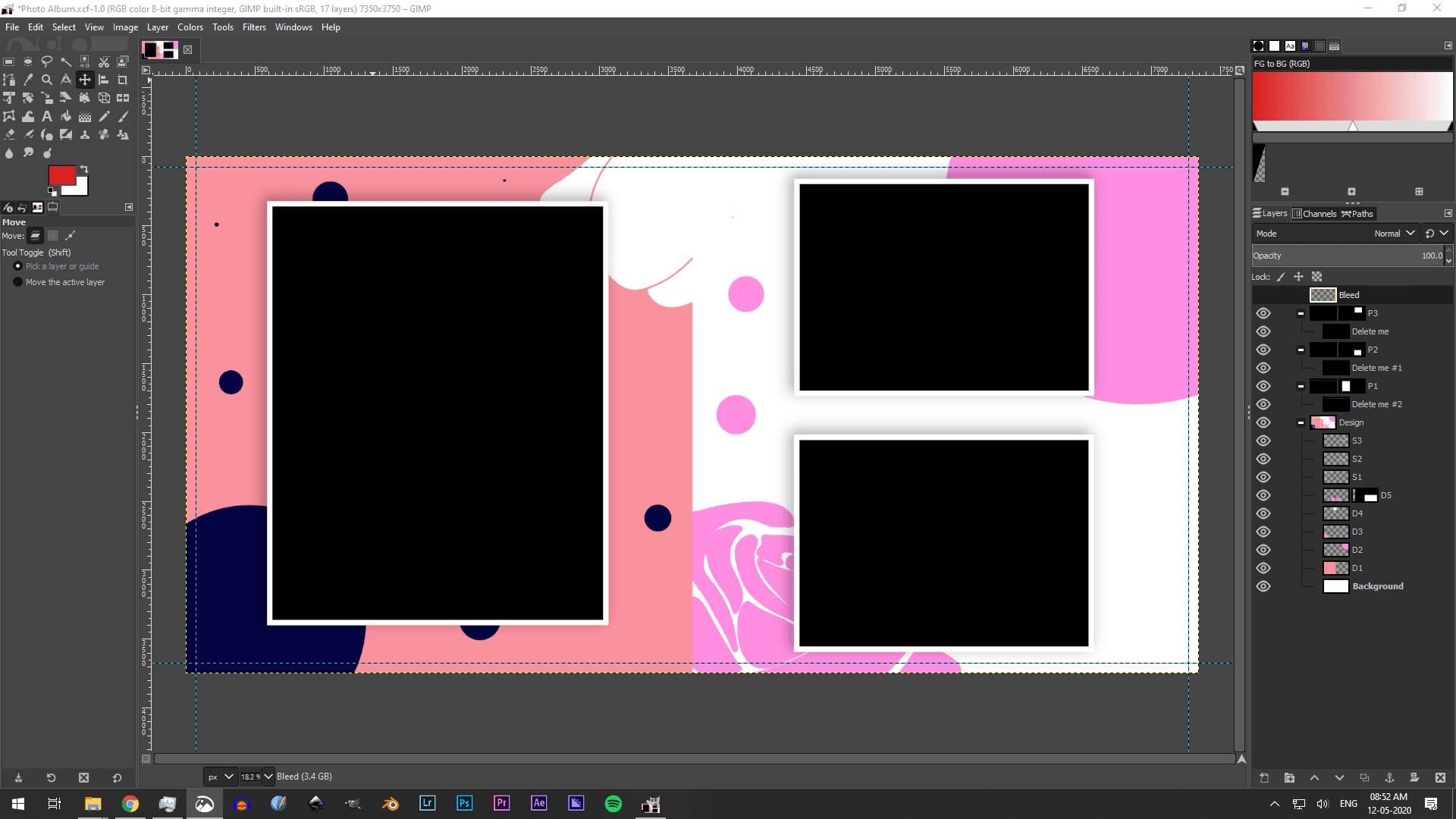This screenshot has height=819, width=1456.
Task: Delete the selected layer
Action: [1441, 778]
